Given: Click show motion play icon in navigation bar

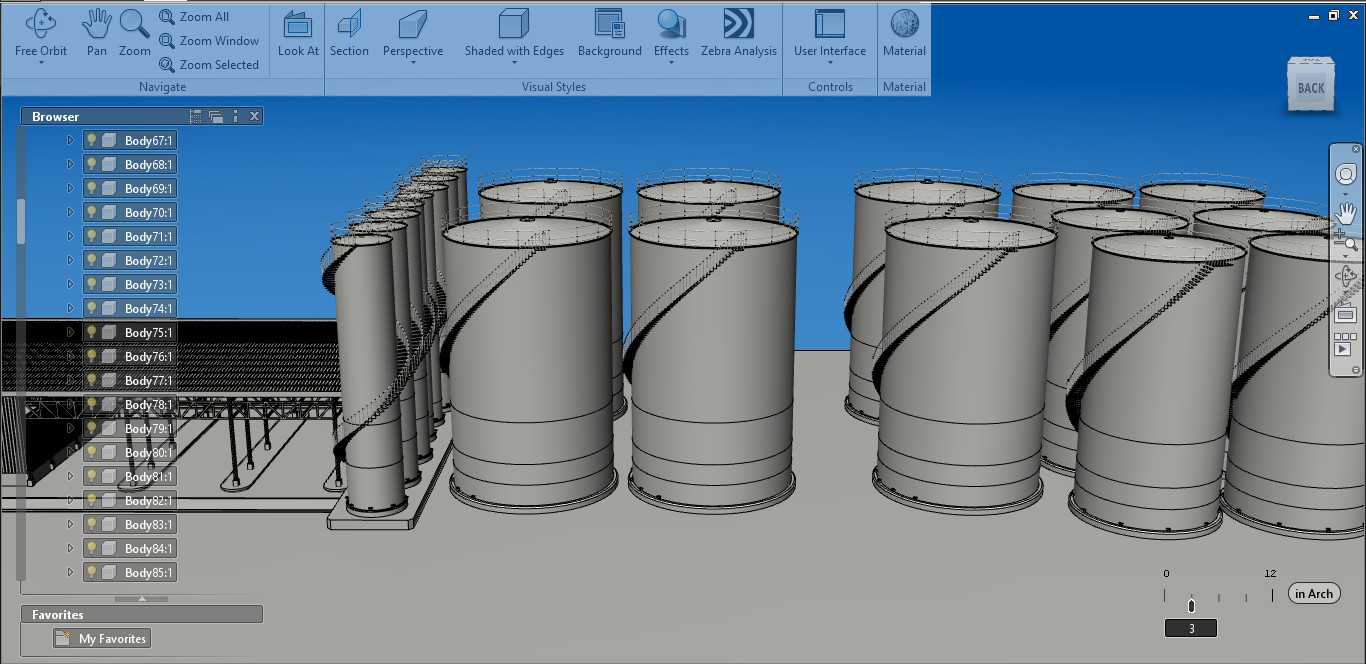Looking at the screenshot, I should point(1344,350).
